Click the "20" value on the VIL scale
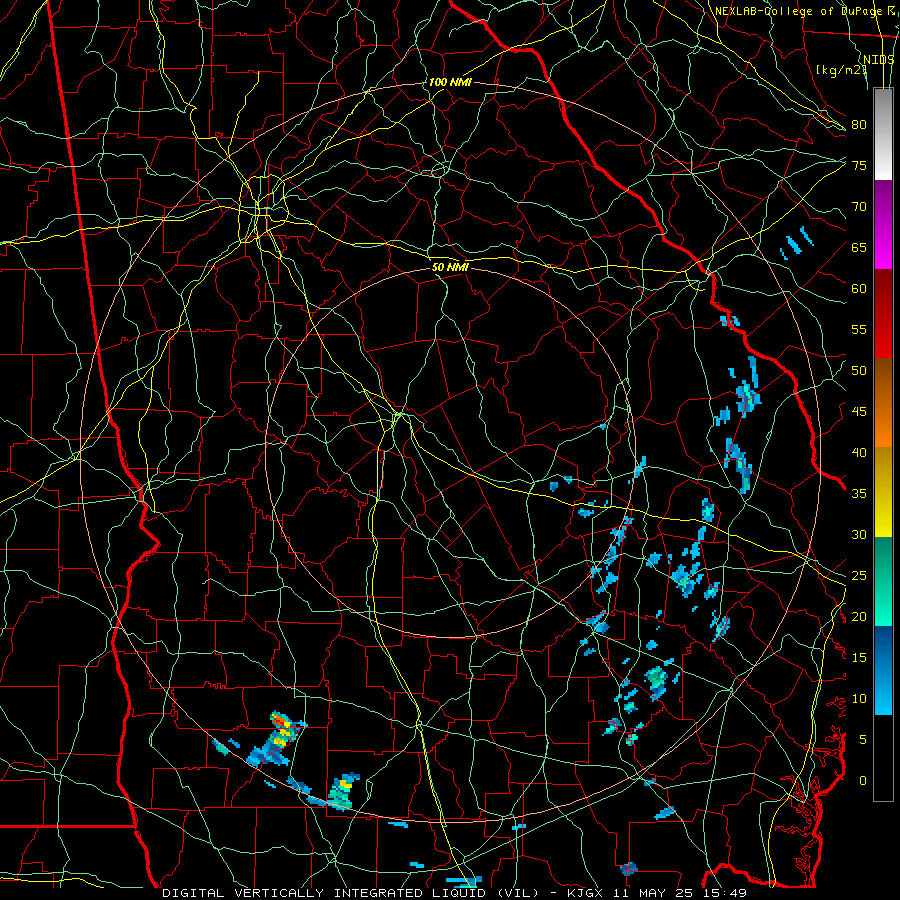900x900 pixels. click(859, 616)
